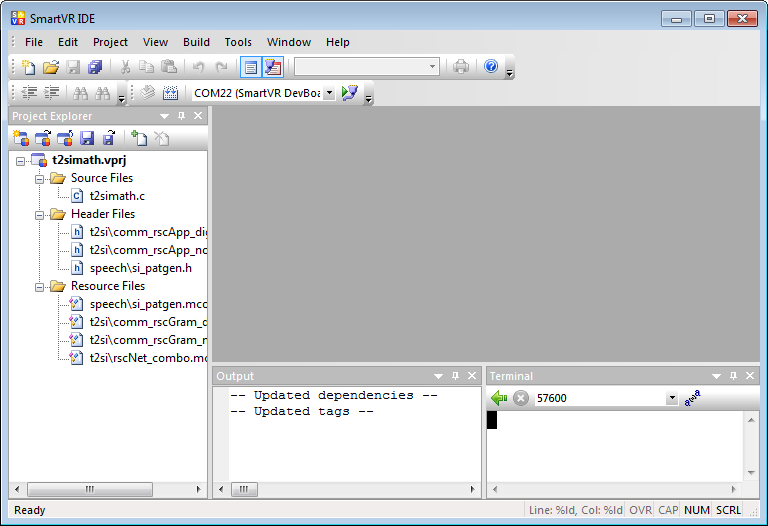768x526 pixels.
Task: Click Terminal scroll down arrow
Action: pos(751,473)
